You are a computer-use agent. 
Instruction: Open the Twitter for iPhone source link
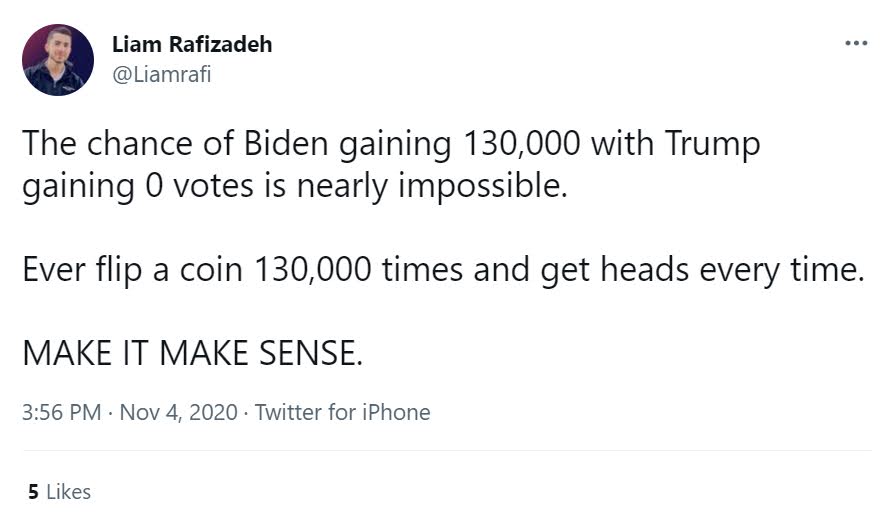(342, 412)
